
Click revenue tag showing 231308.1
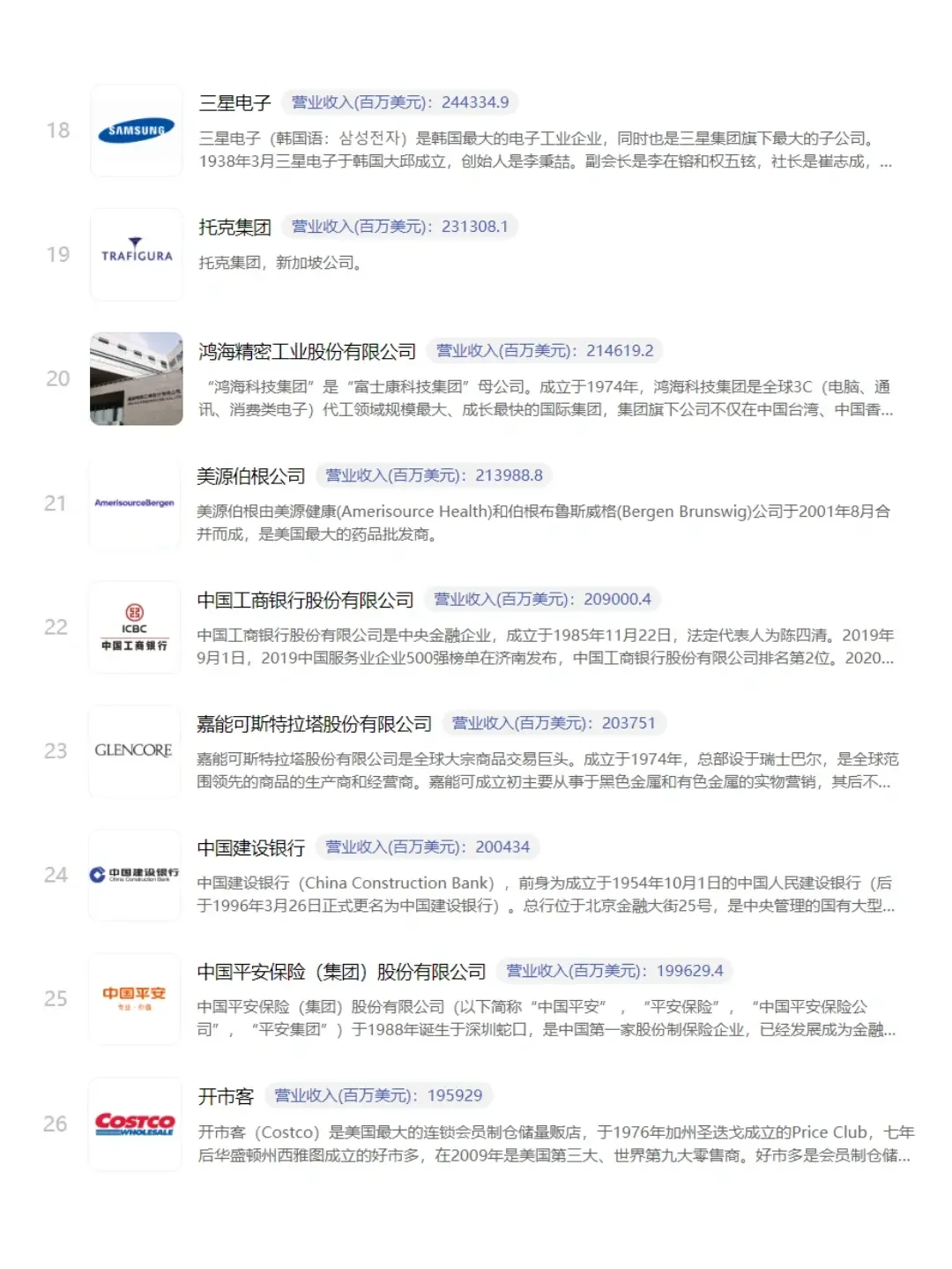coord(400,227)
